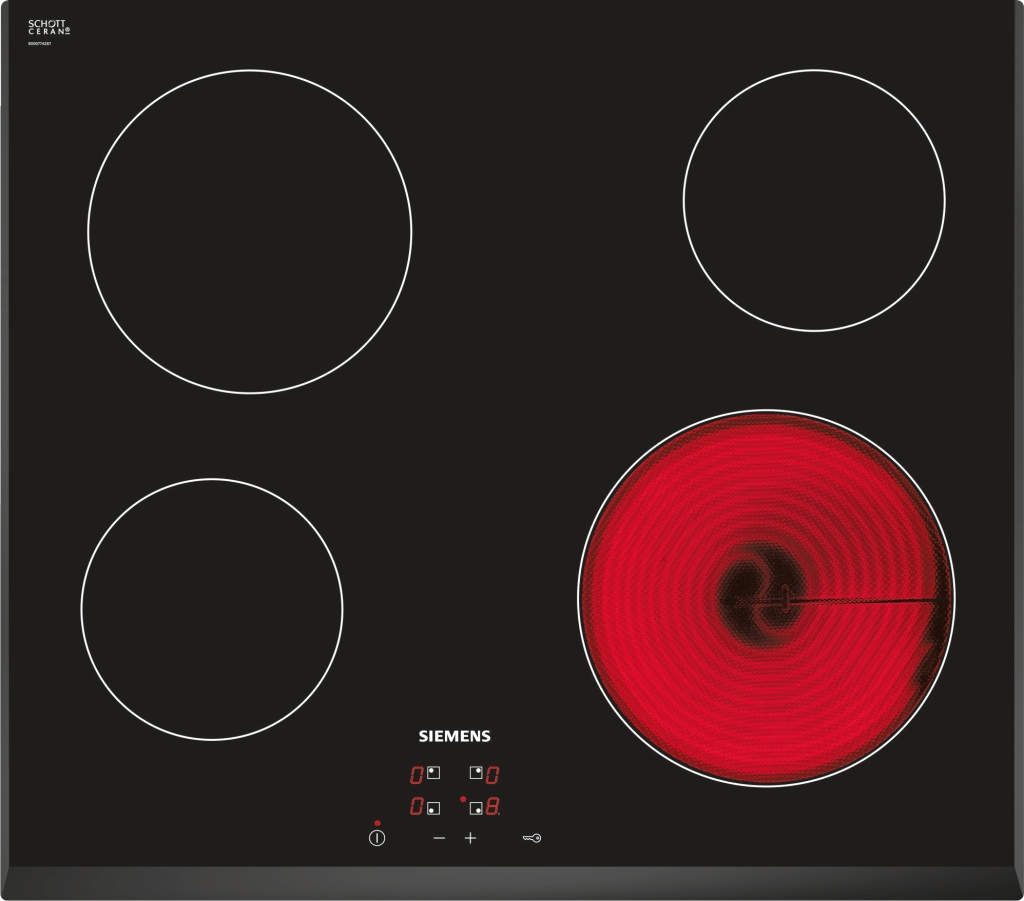Select the rear-right zone selector icon
Image resolution: width=1024 pixels, height=901 pixels.
click(x=476, y=773)
